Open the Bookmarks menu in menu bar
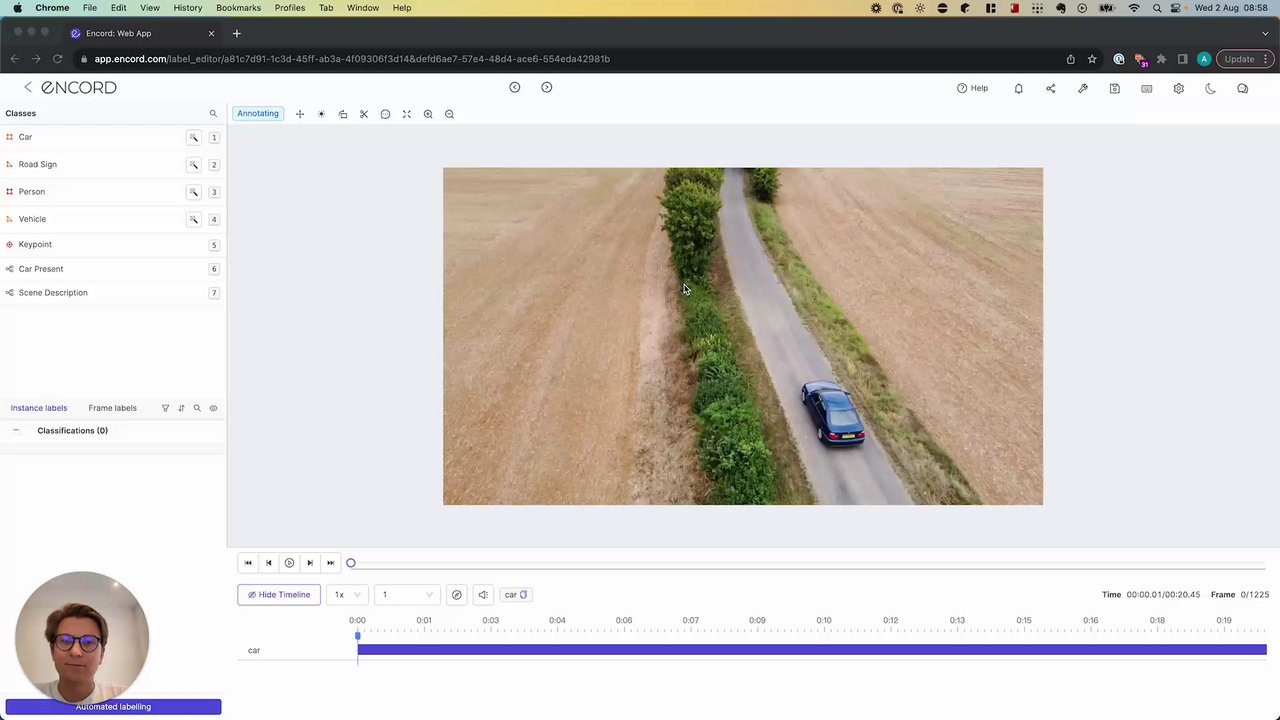 (x=238, y=8)
